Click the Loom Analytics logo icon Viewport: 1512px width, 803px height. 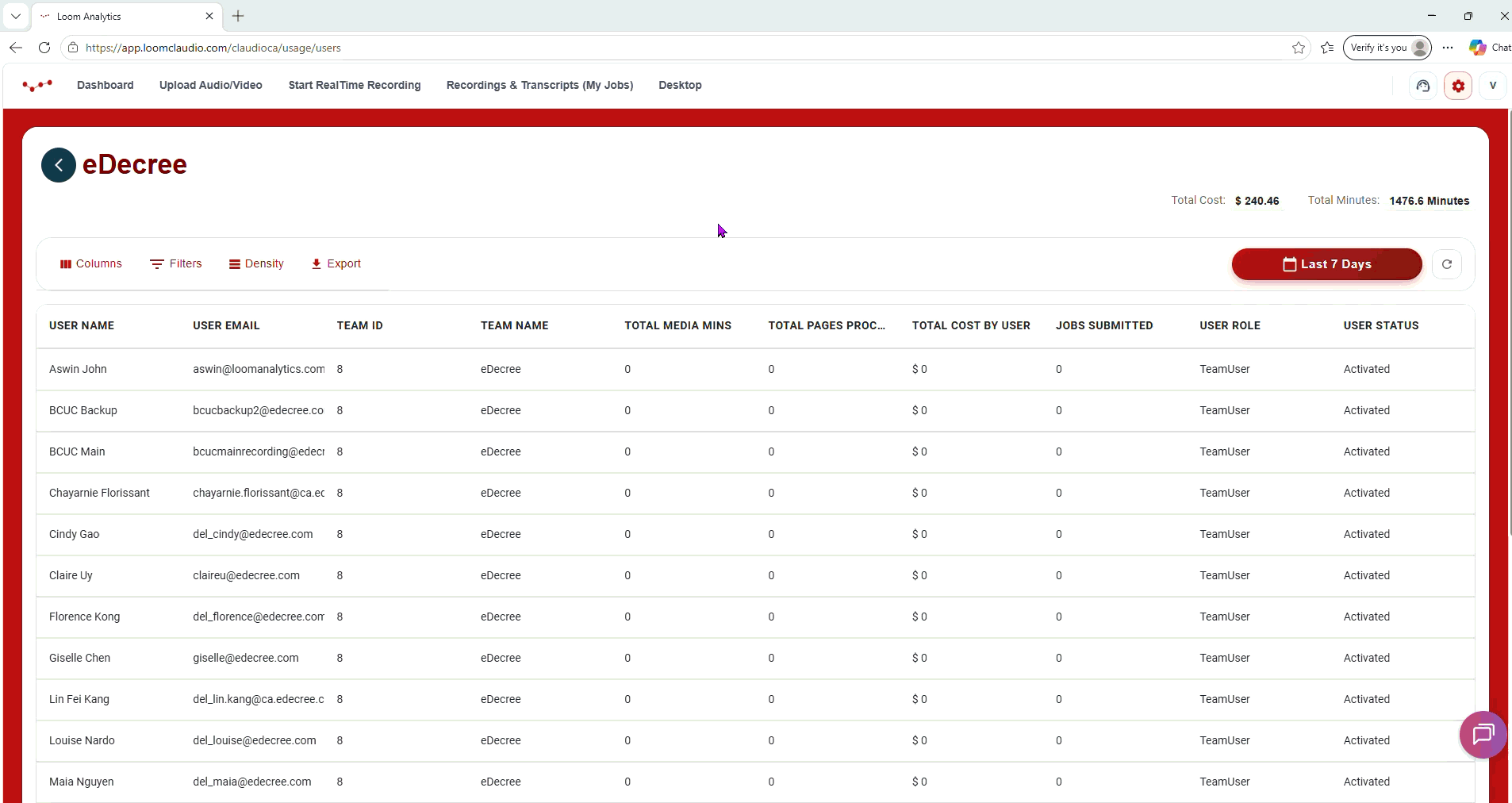click(37, 85)
